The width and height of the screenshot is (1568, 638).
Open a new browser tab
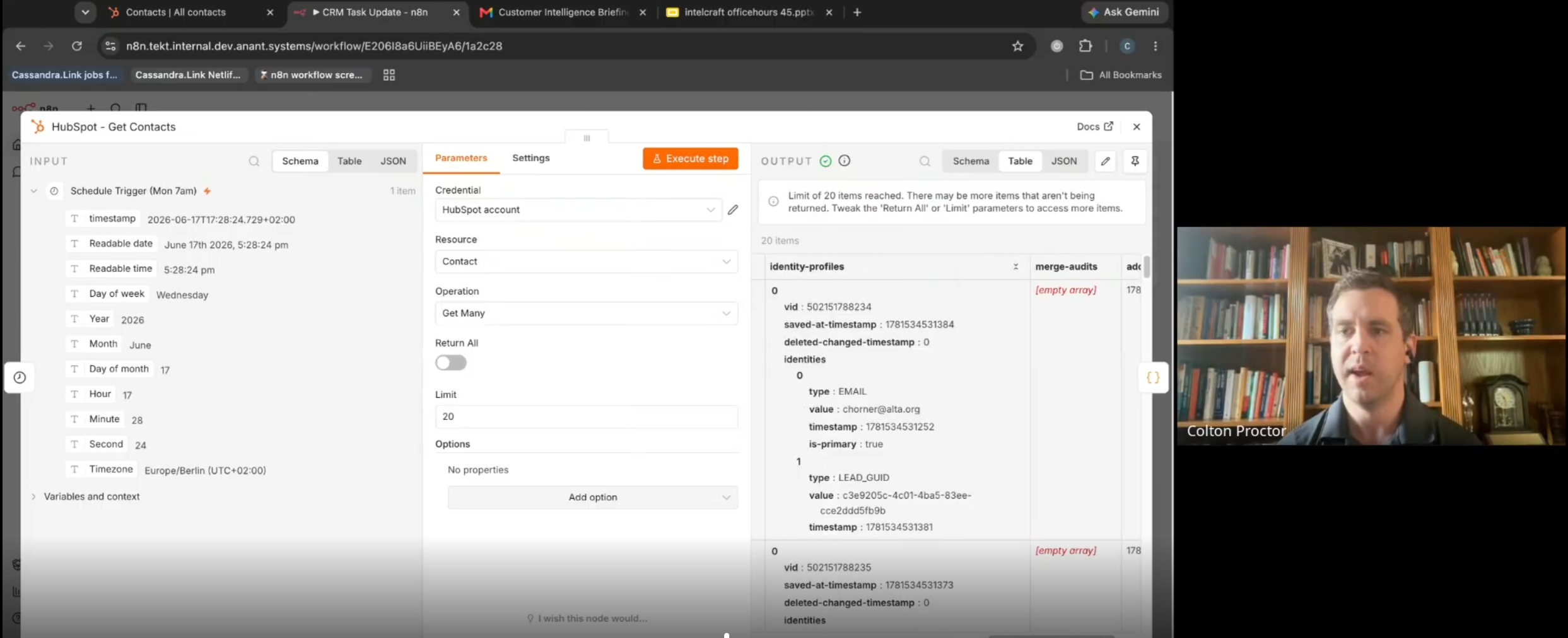[857, 12]
